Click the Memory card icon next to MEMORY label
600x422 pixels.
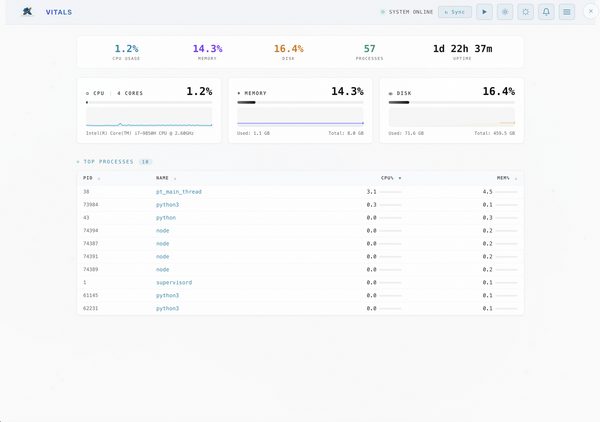click(x=239, y=93)
